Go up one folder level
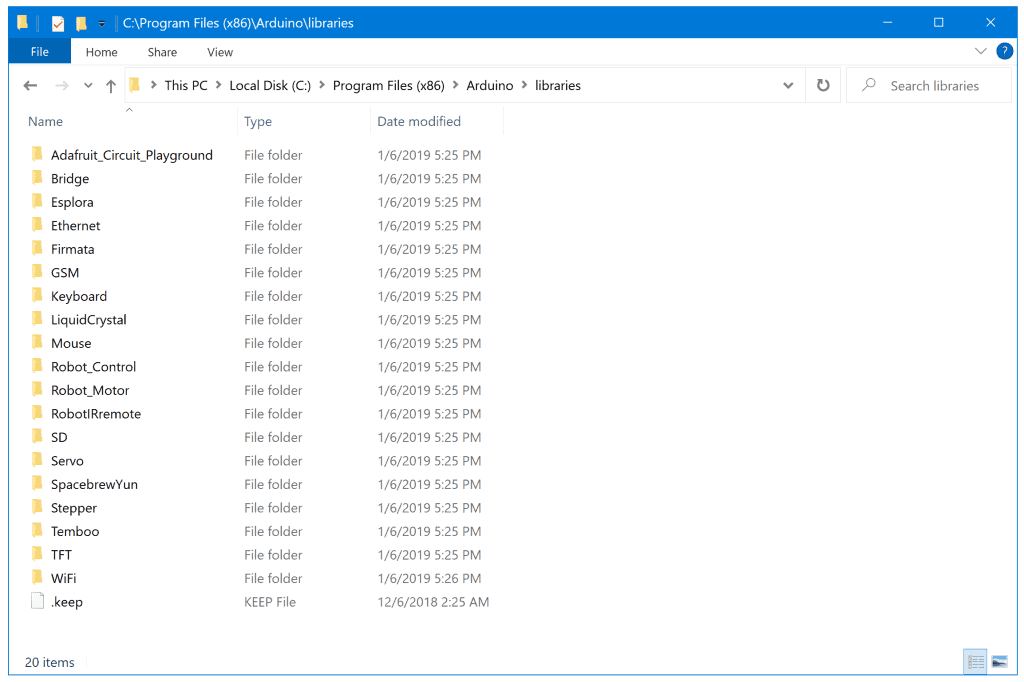Viewport: 1024px width, 682px height. (111, 86)
